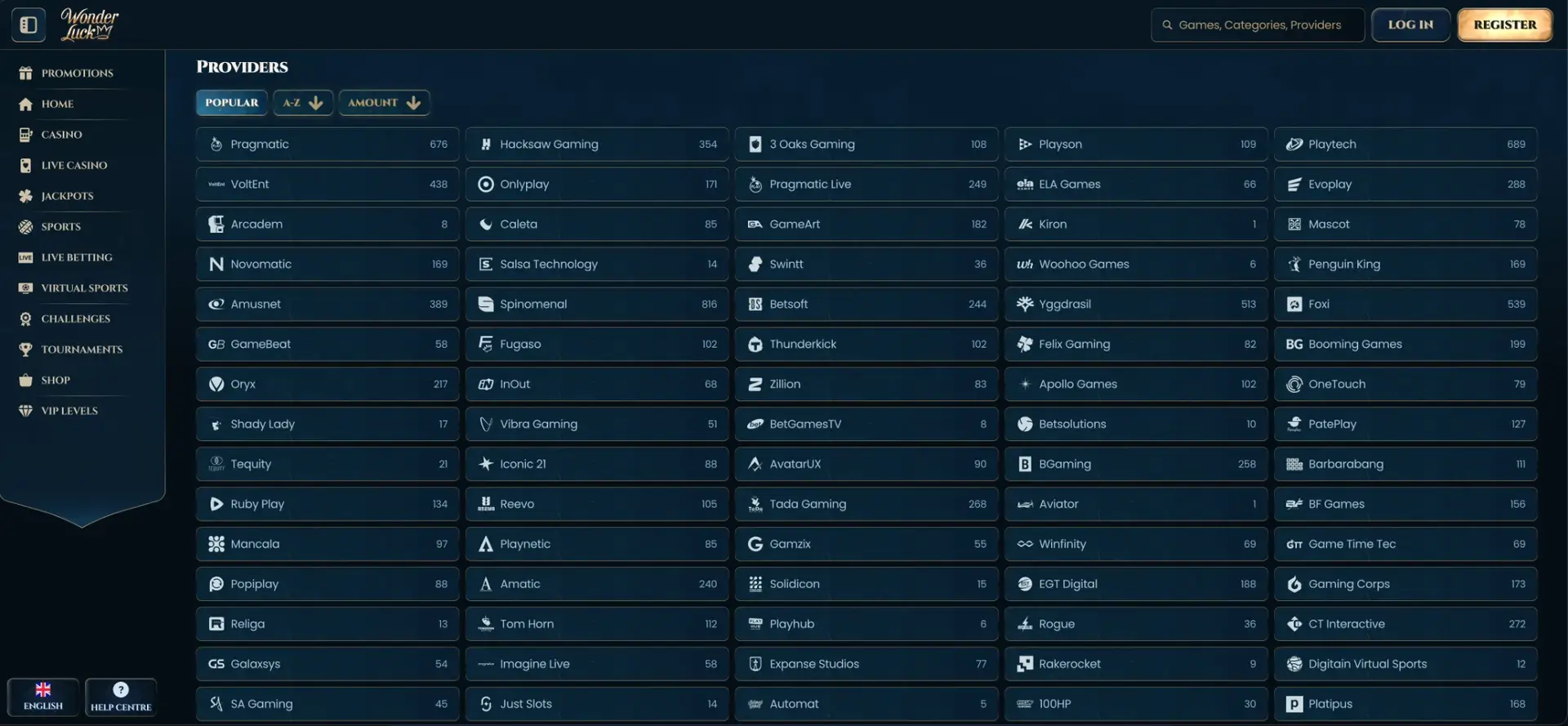
Task: Open the Tada Gaming provider entry
Action: click(x=866, y=504)
